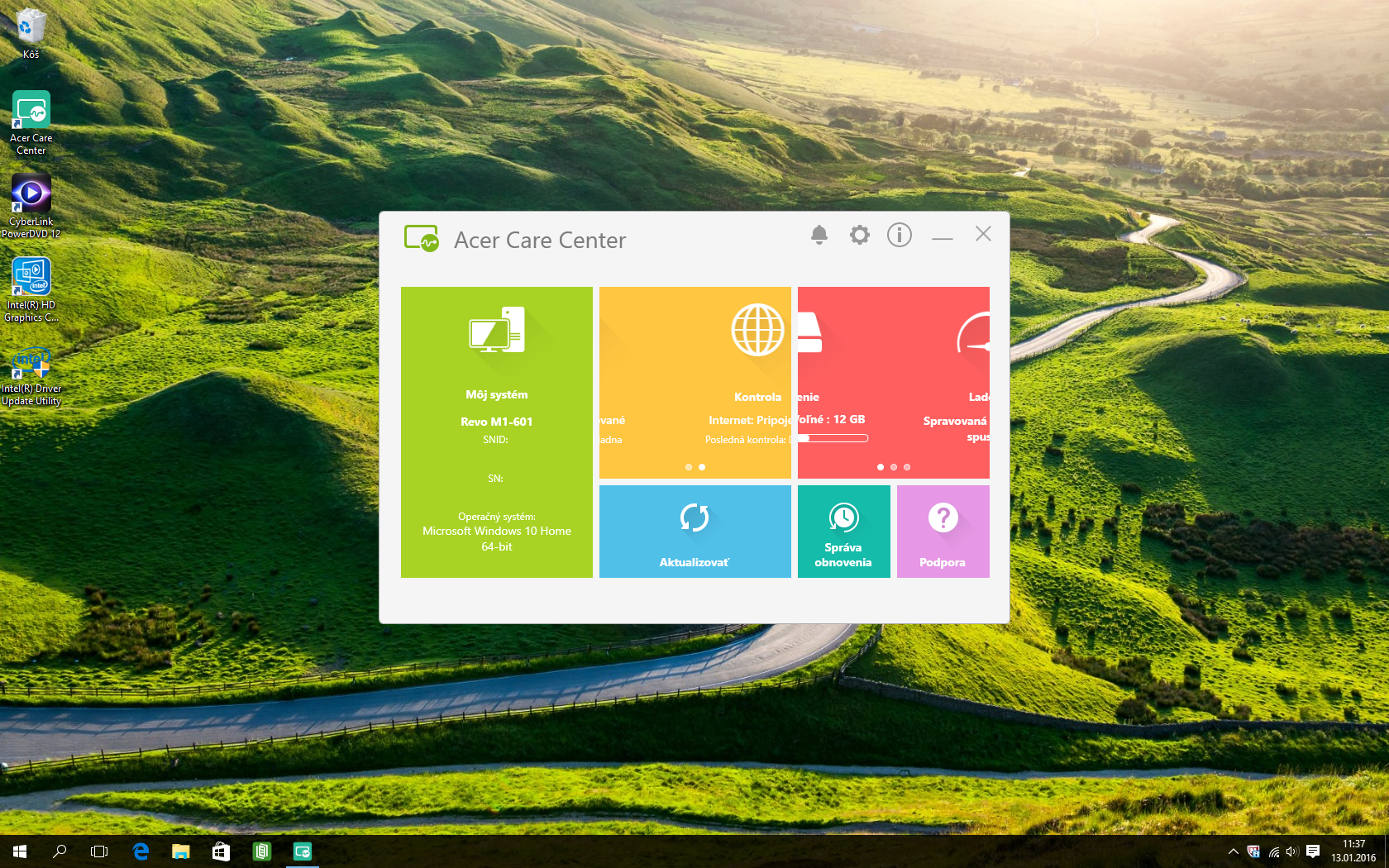Open Action Center notification icon
Viewport: 1389px width, 868px height.
[1313, 851]
